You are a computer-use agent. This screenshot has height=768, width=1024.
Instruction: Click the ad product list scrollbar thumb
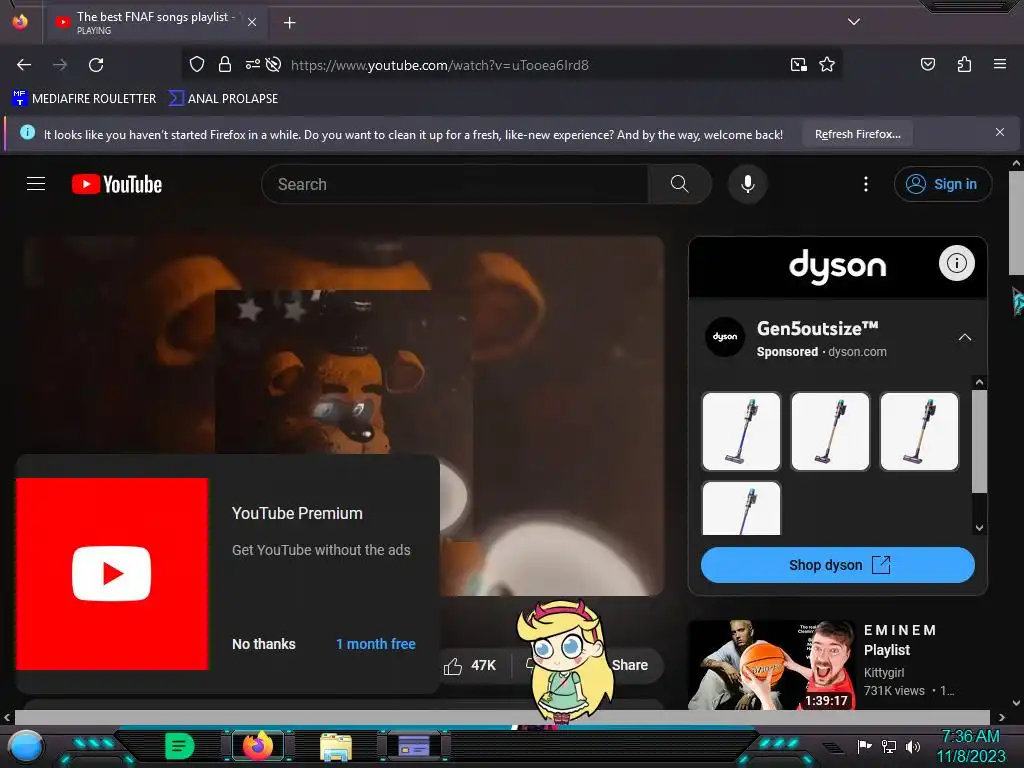979,441
